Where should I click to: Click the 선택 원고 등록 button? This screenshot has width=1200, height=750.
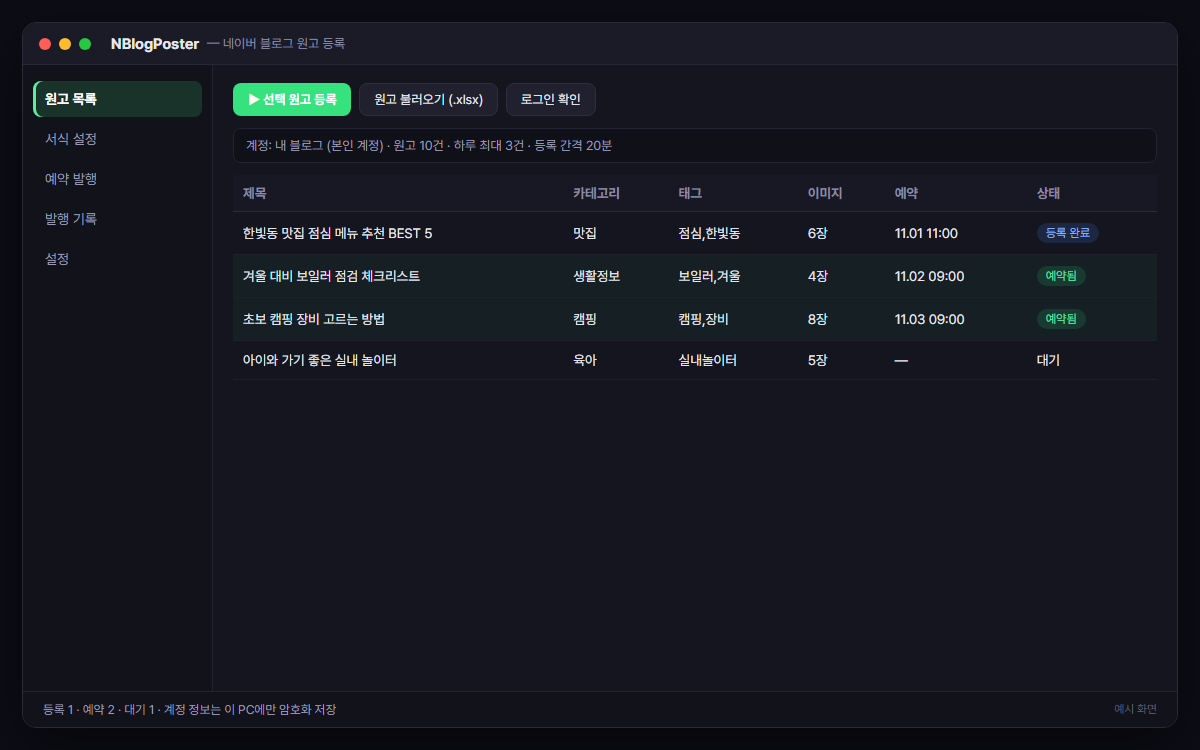(292, 99)
